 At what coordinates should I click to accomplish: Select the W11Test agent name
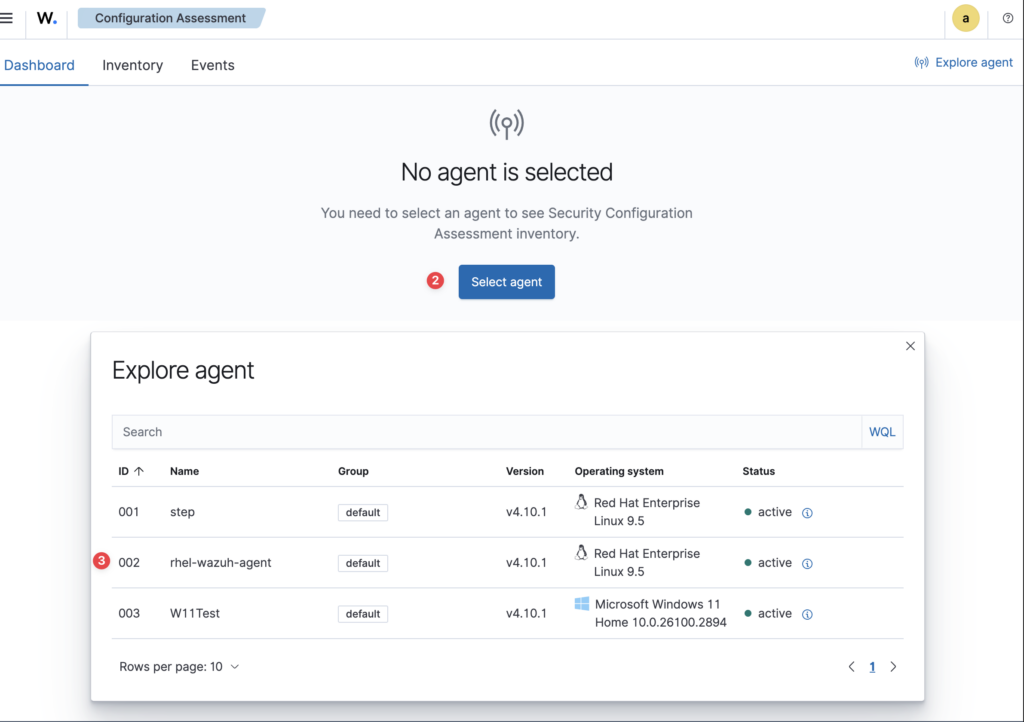click(x=195, y=614)
